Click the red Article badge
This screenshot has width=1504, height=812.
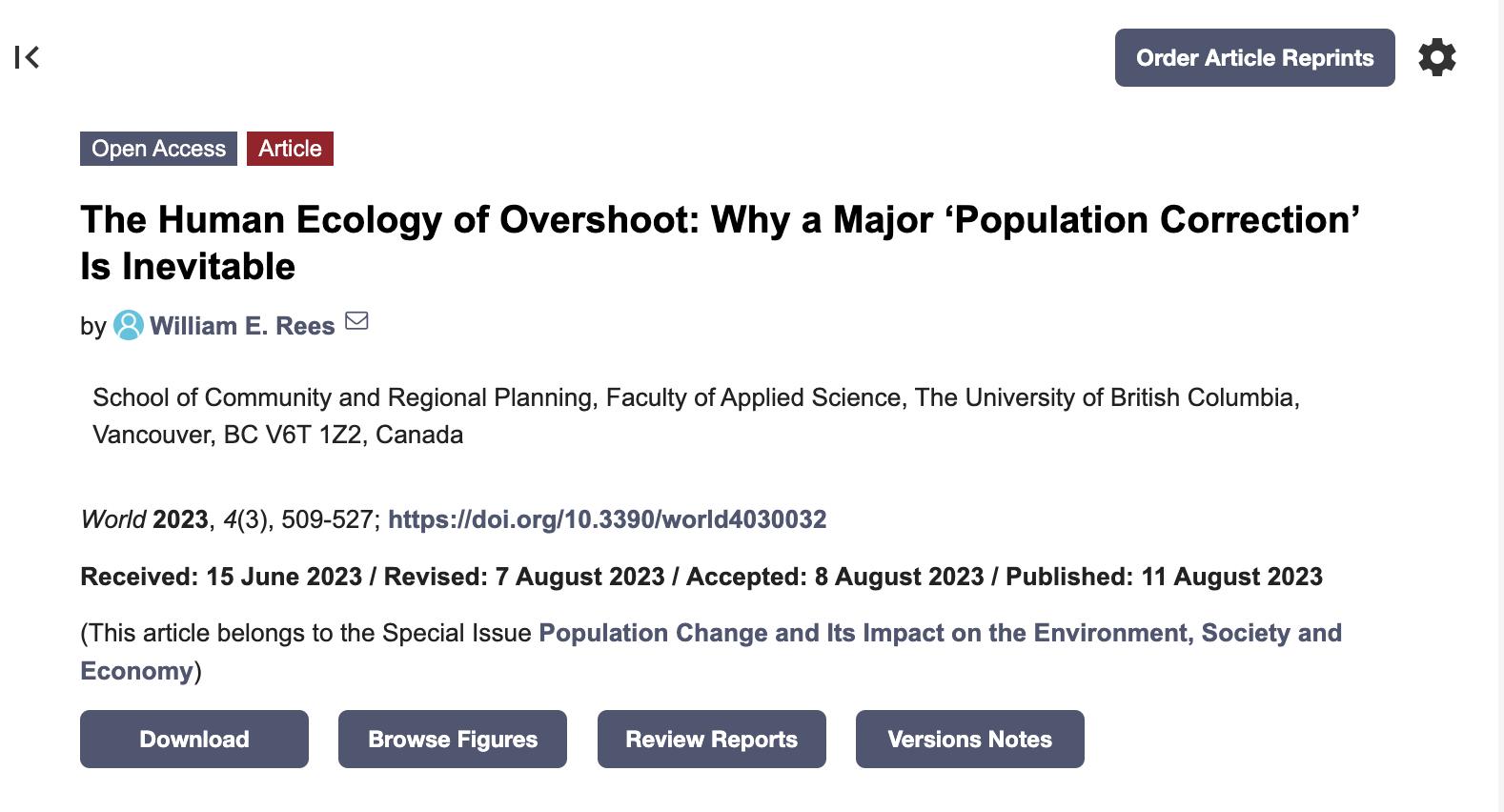[x=289, y=148]
